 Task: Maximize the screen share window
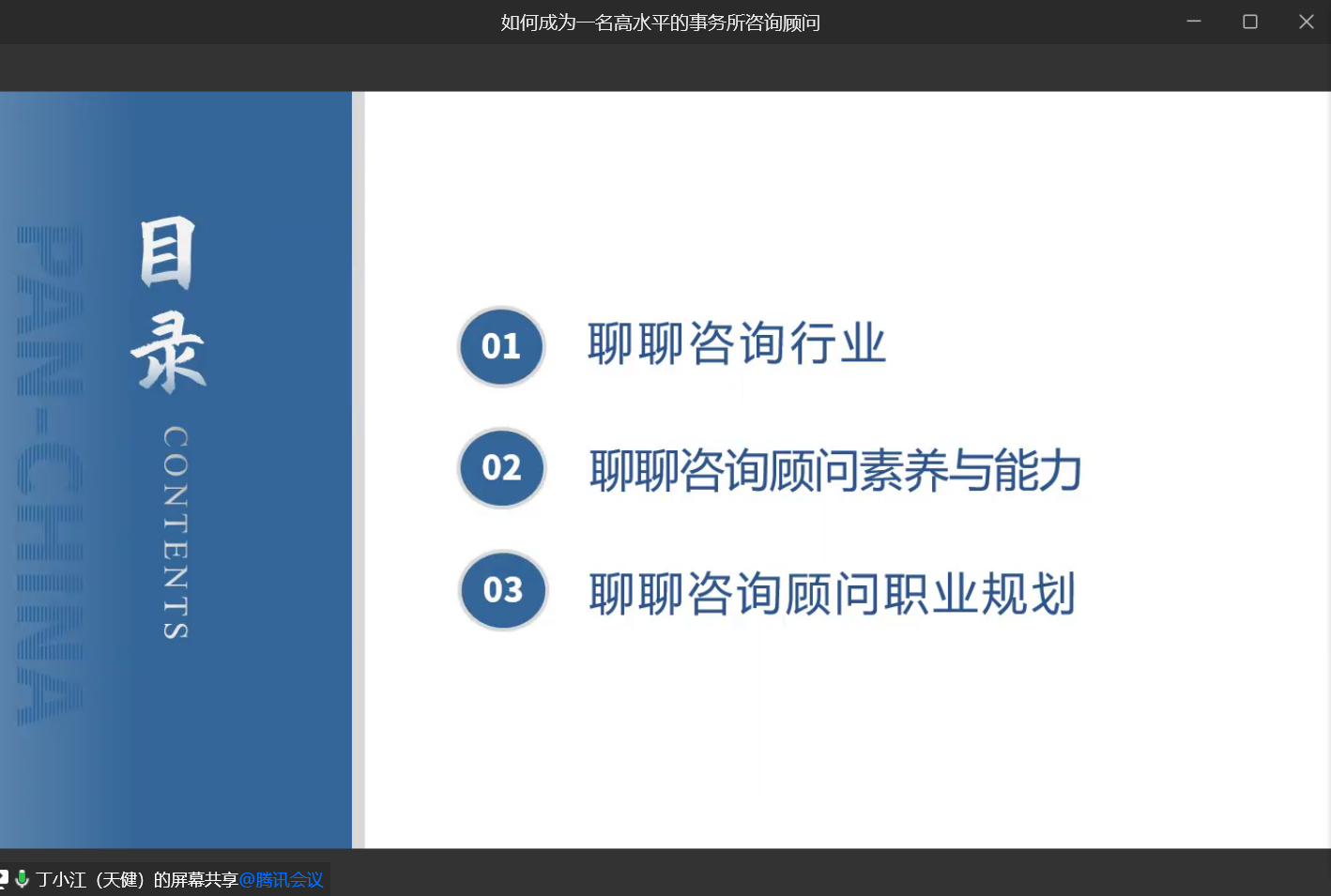pos(1250,22)
